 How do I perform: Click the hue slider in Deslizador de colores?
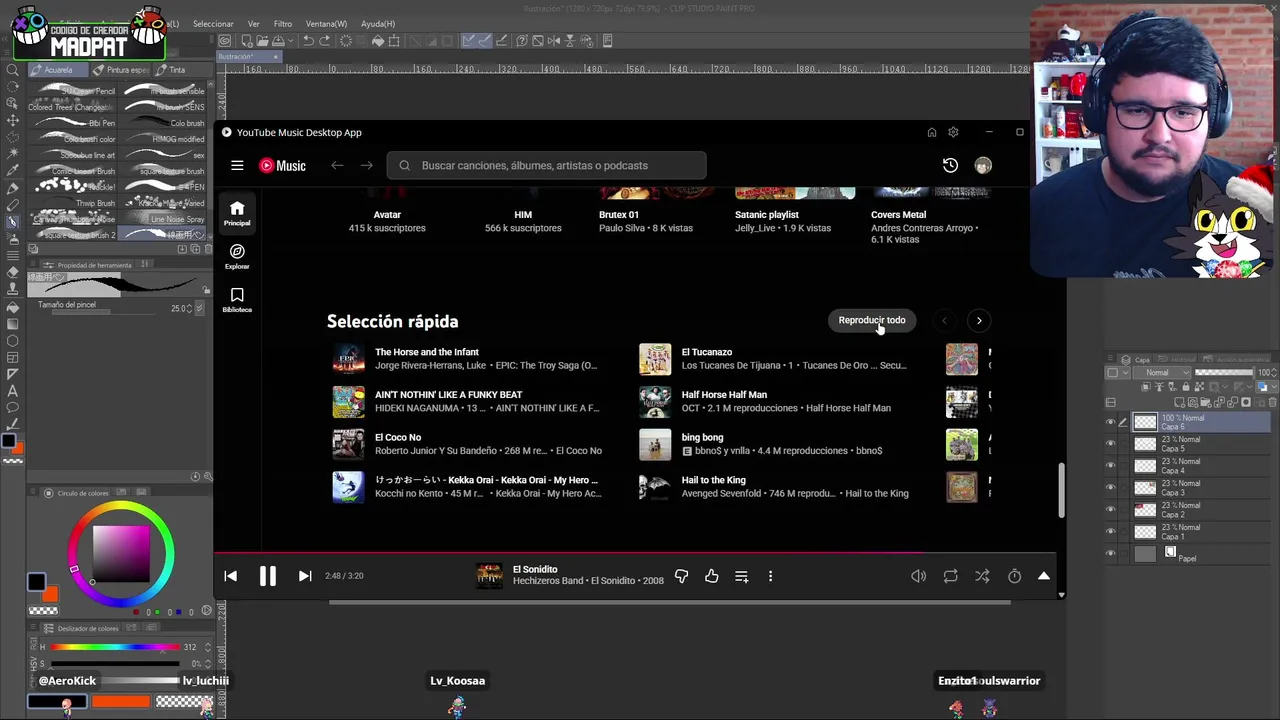point(115,648)
